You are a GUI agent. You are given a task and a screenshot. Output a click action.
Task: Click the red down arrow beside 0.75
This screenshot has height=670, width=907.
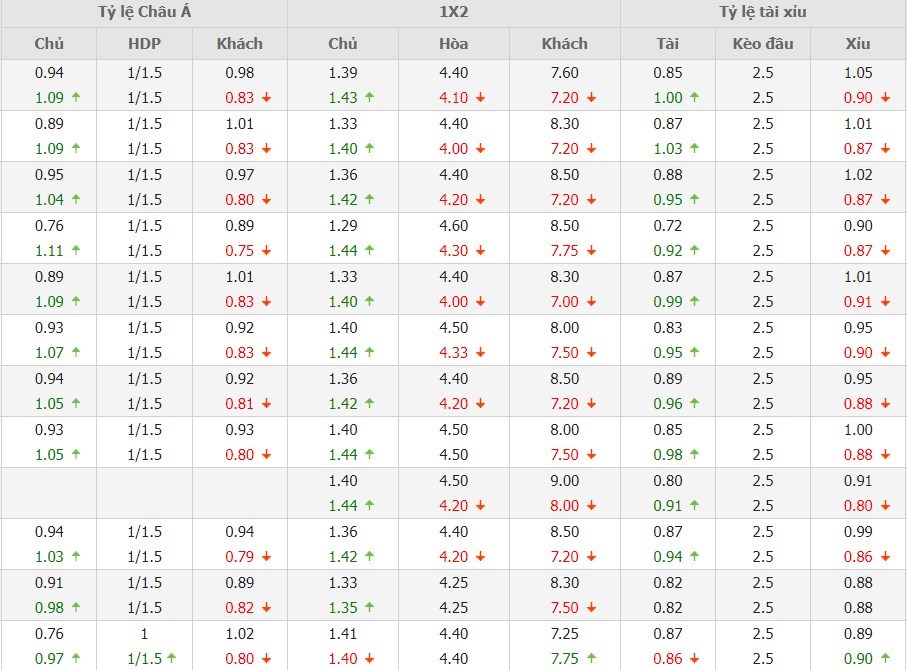266,251
